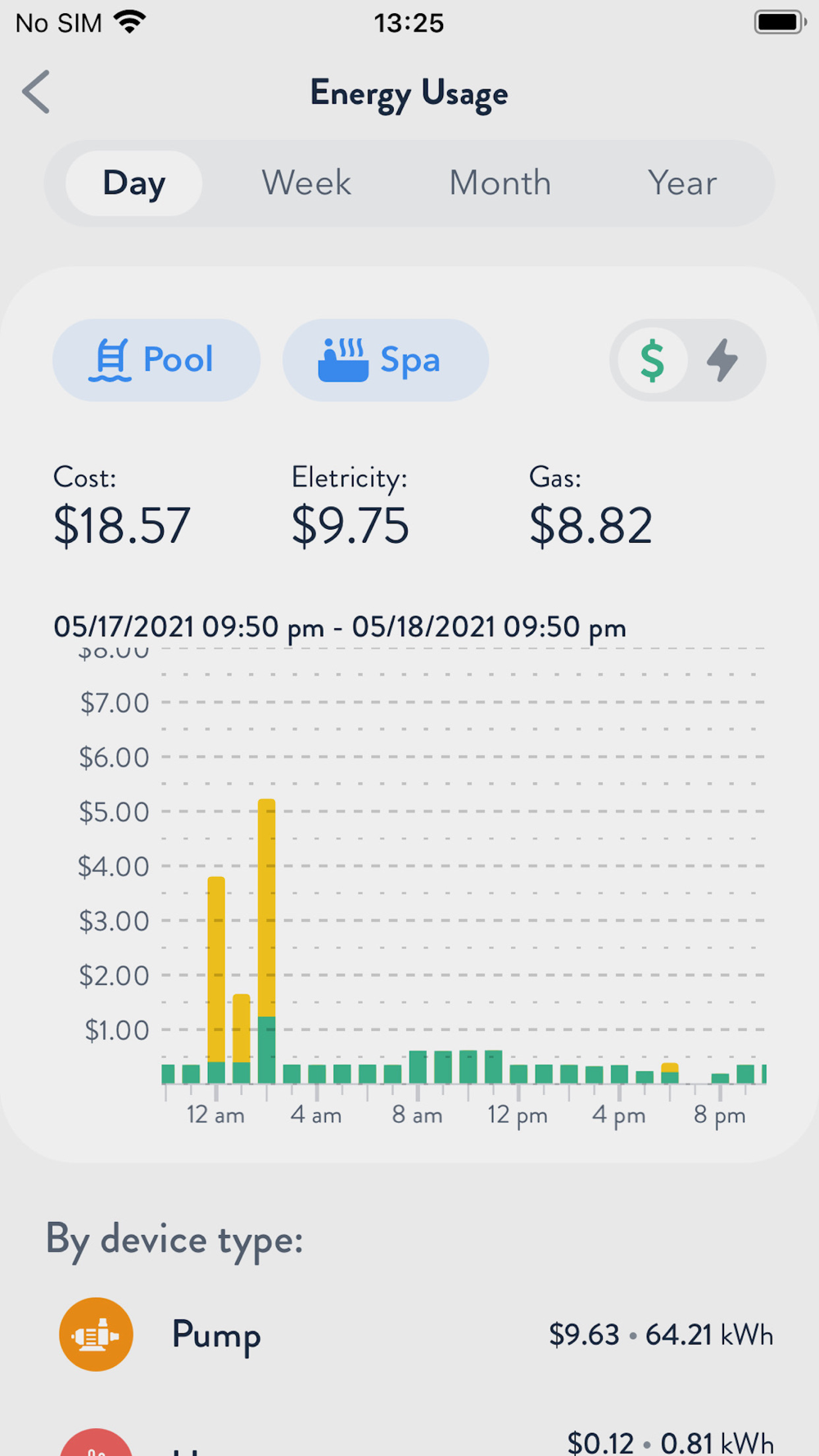Viewport: 819px width, 1456px height.
Task: Tap the tallest yellow chart bar
Action: point(266,907)
